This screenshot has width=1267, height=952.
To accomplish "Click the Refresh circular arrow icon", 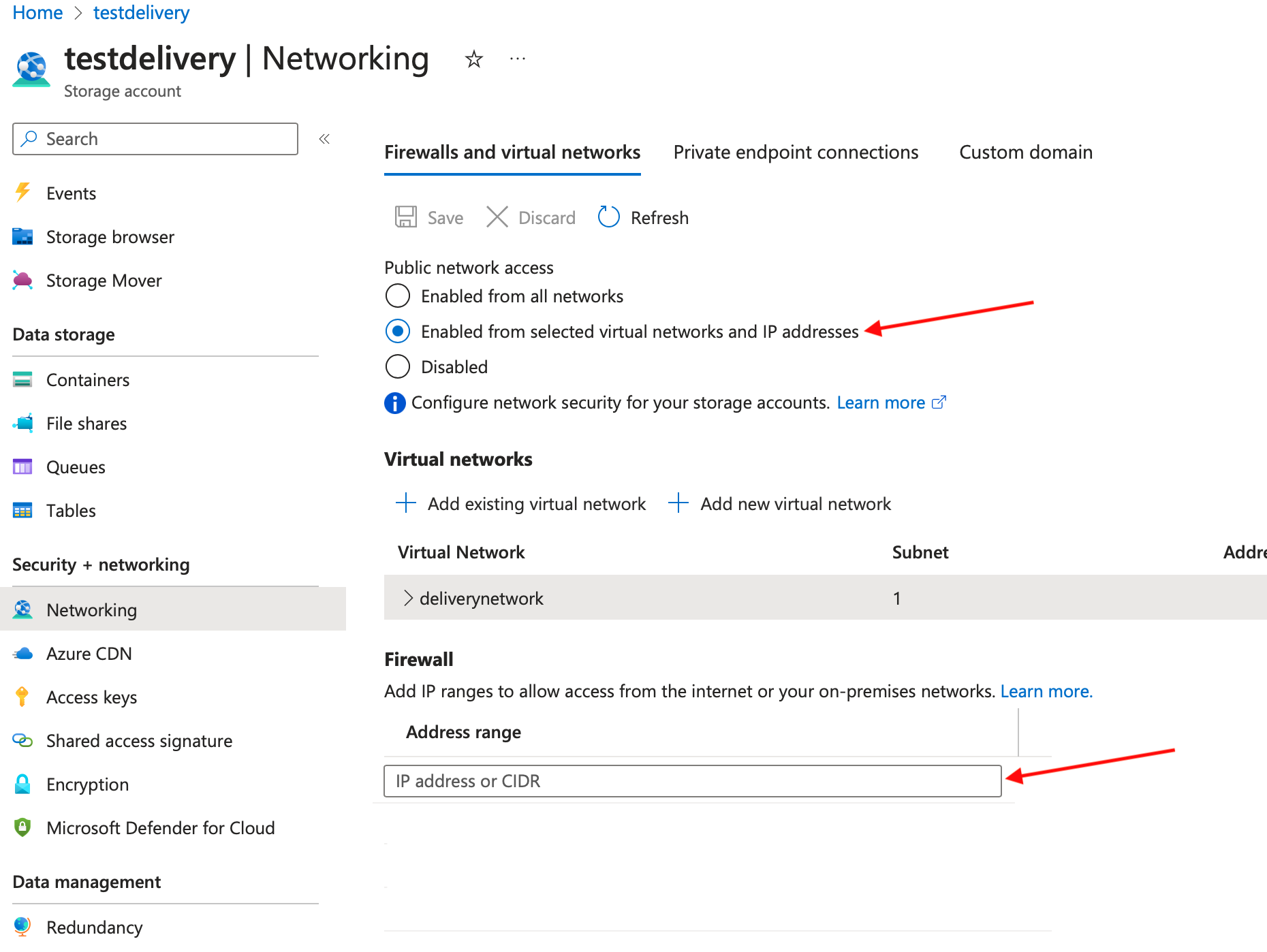I will tap(608, 217).
